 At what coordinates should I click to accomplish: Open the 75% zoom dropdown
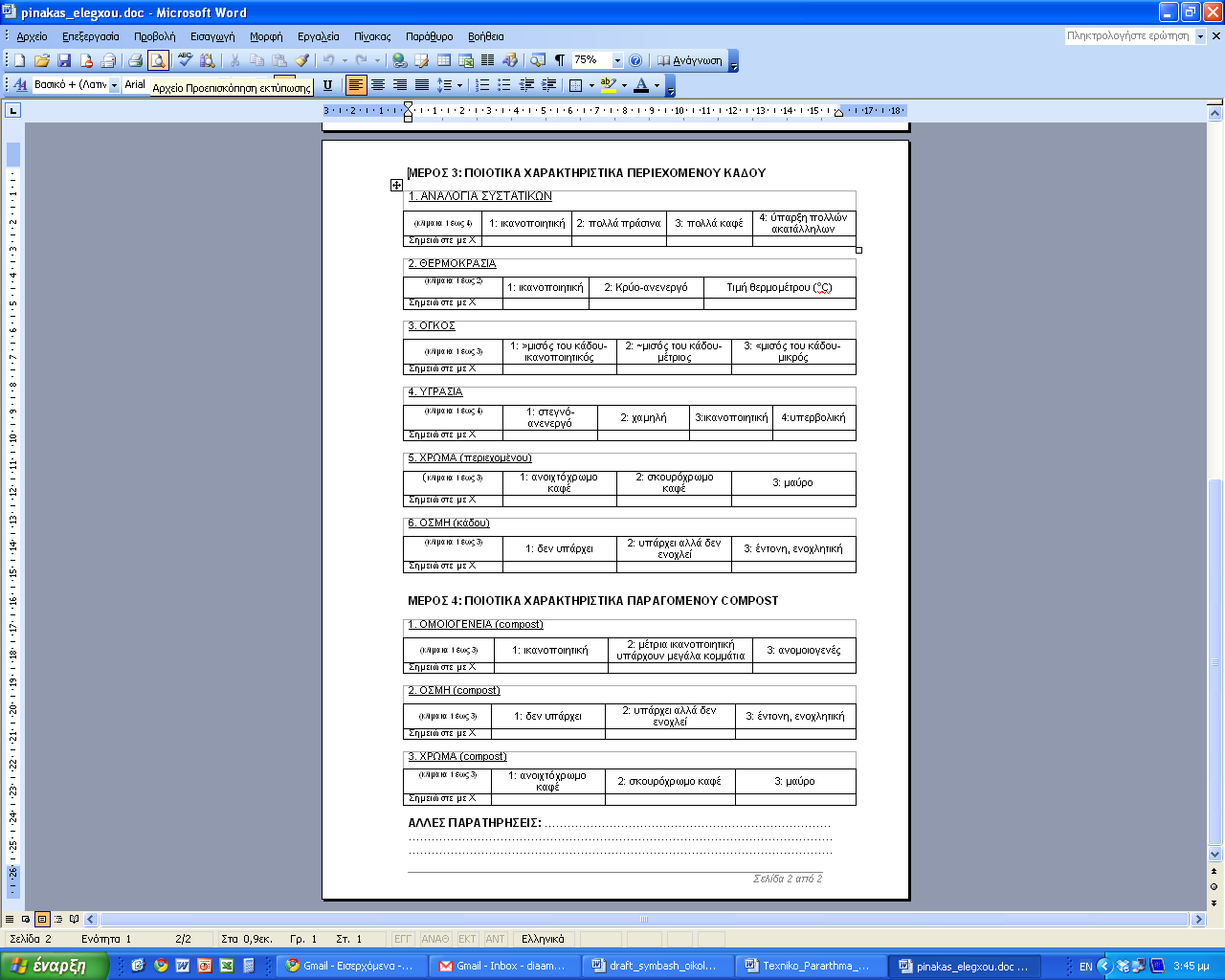(617, 60)
